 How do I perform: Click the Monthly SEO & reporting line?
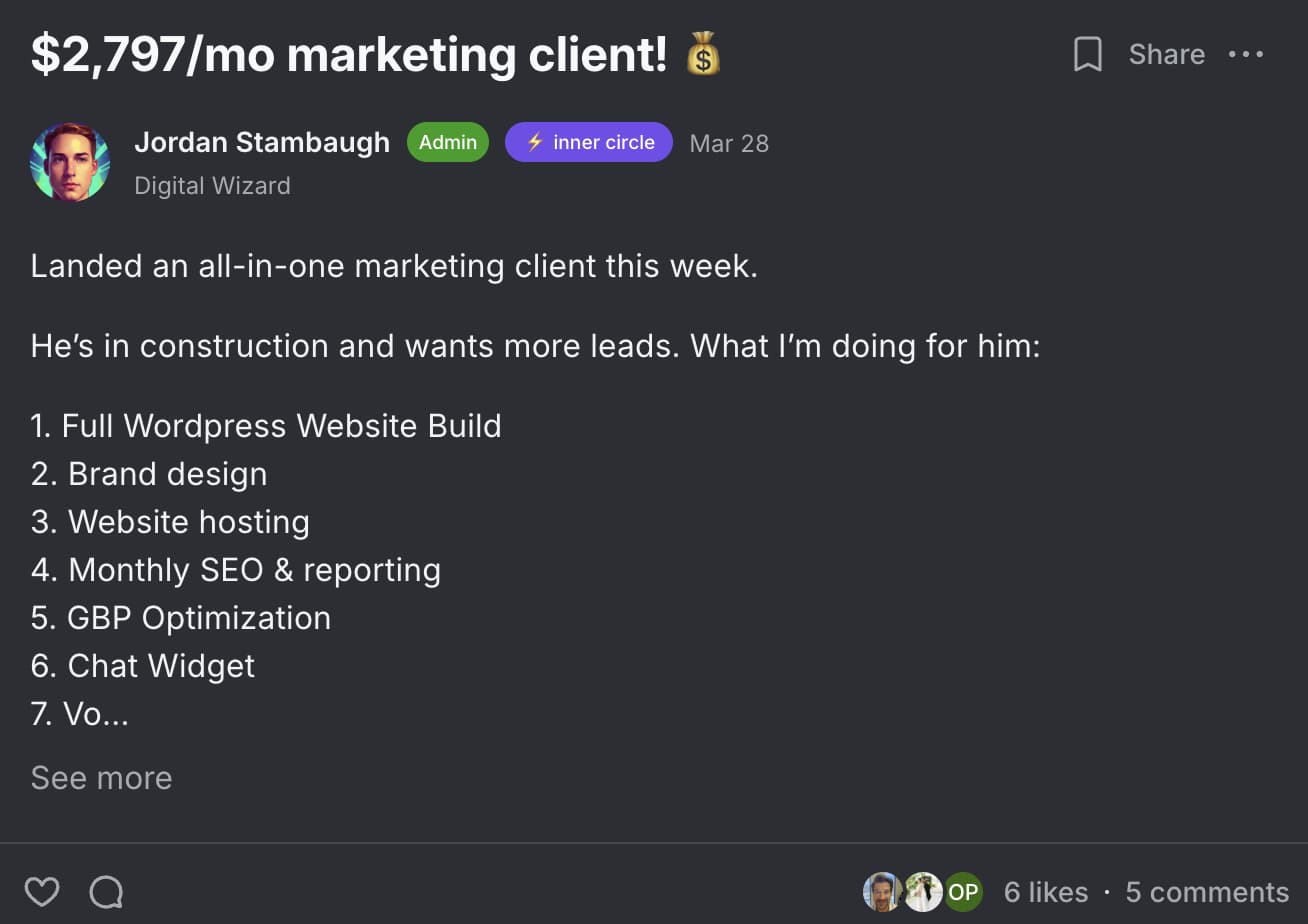click(236, 570)
